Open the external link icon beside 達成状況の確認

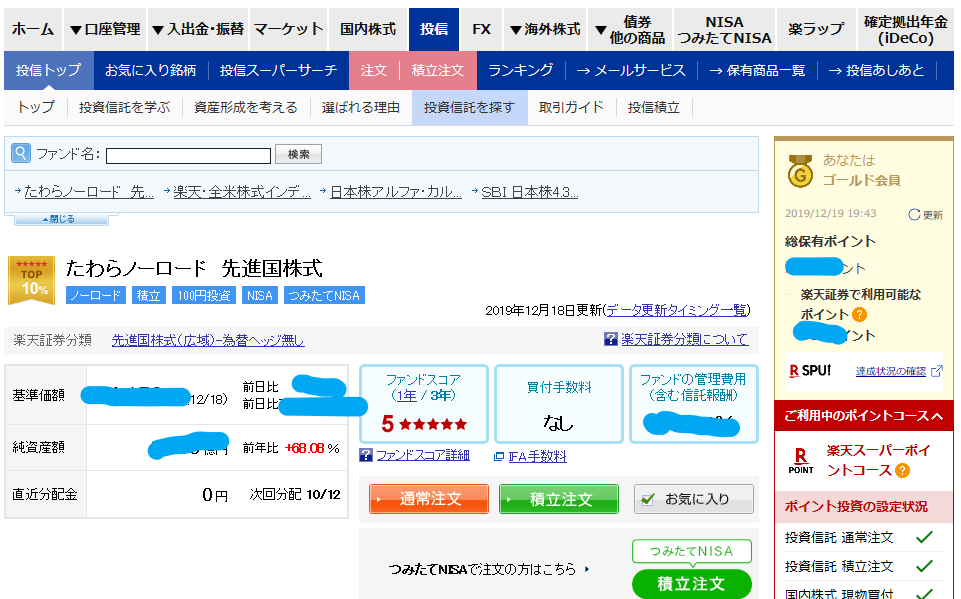[x=936, y=371]
